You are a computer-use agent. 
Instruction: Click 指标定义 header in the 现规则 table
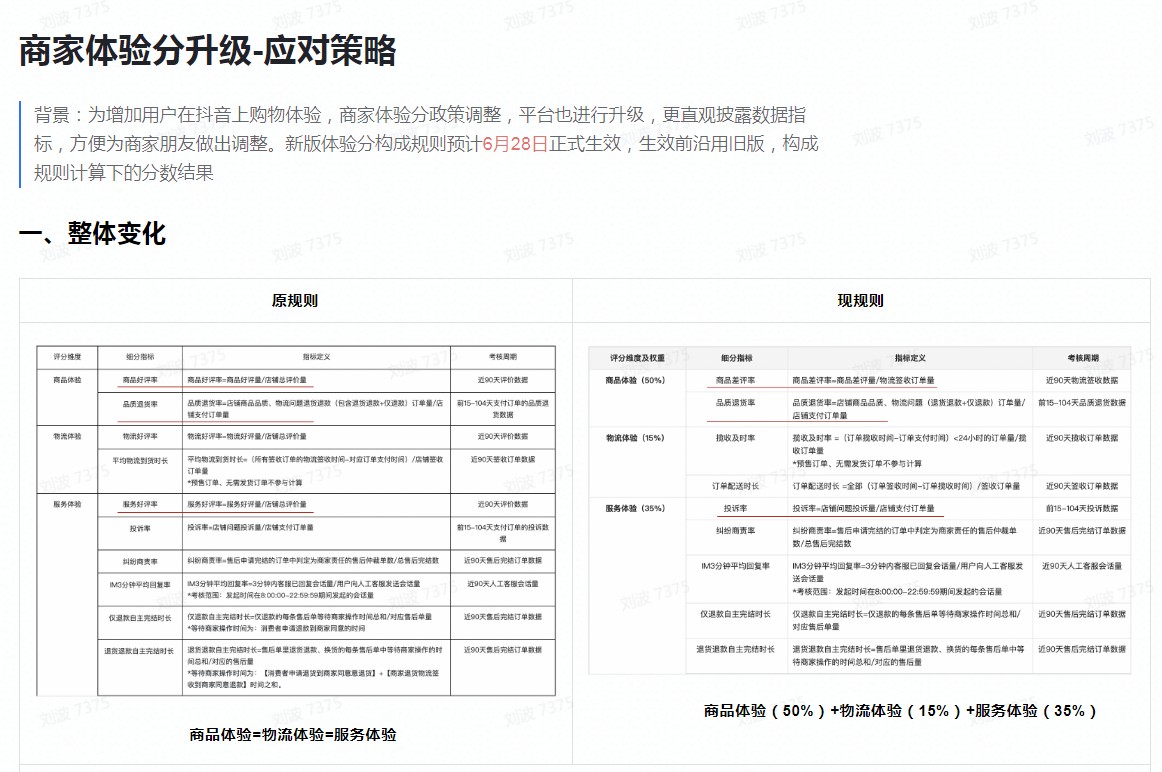(x=910, y=359)
